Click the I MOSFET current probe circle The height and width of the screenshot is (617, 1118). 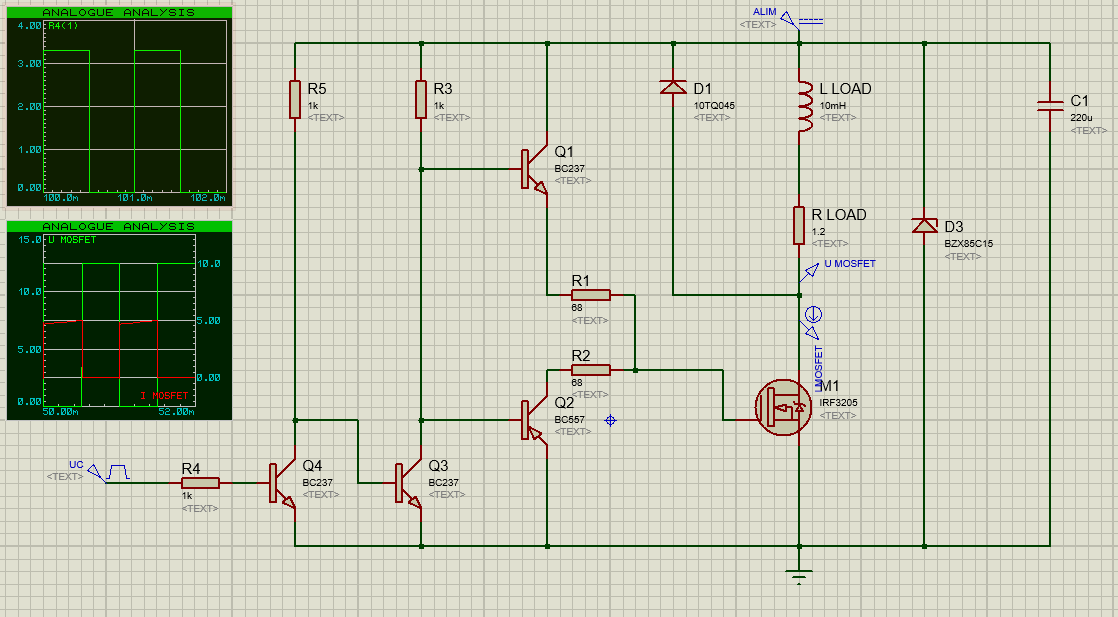coord(812,313)
